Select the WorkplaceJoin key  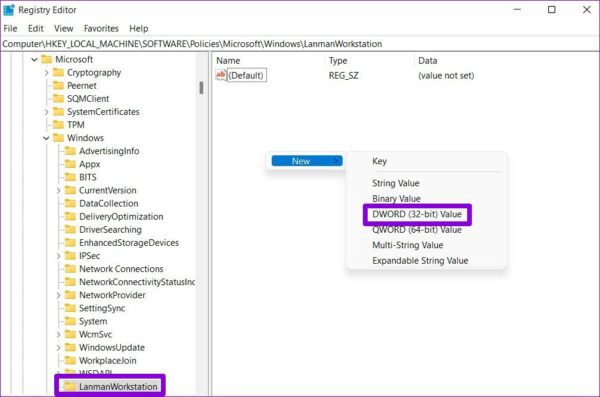coord(108,361)
